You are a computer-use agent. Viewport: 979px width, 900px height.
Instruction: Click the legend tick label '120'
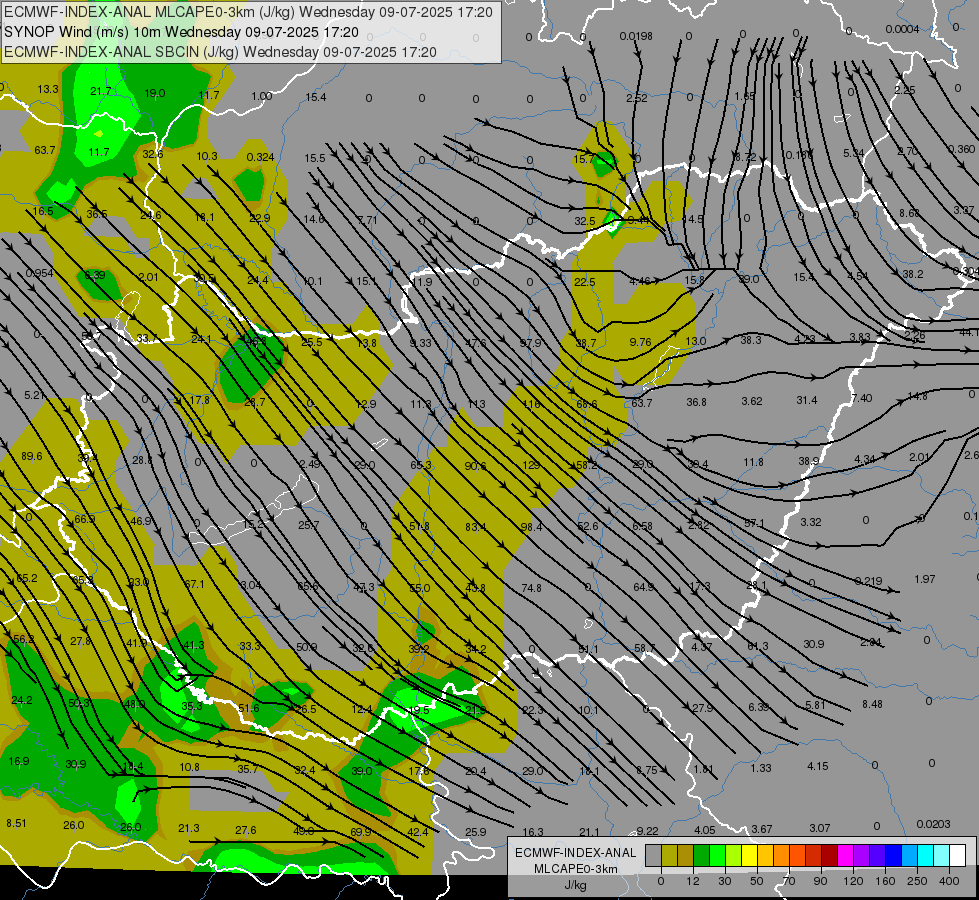coord(852,881)
